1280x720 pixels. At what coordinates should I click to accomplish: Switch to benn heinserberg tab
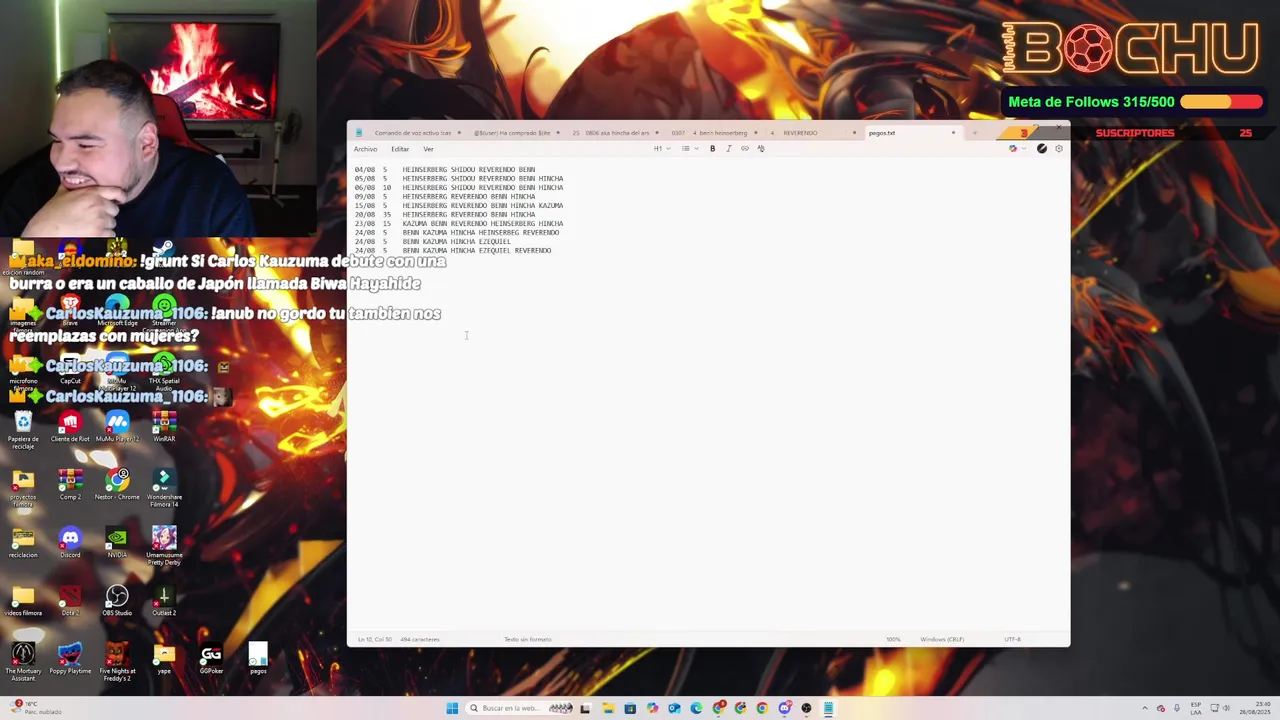[712, 133]
